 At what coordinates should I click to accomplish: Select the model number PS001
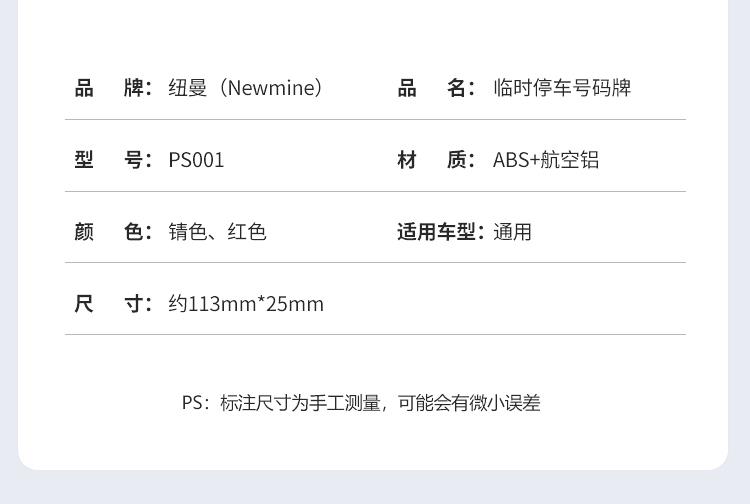[196, 160]
